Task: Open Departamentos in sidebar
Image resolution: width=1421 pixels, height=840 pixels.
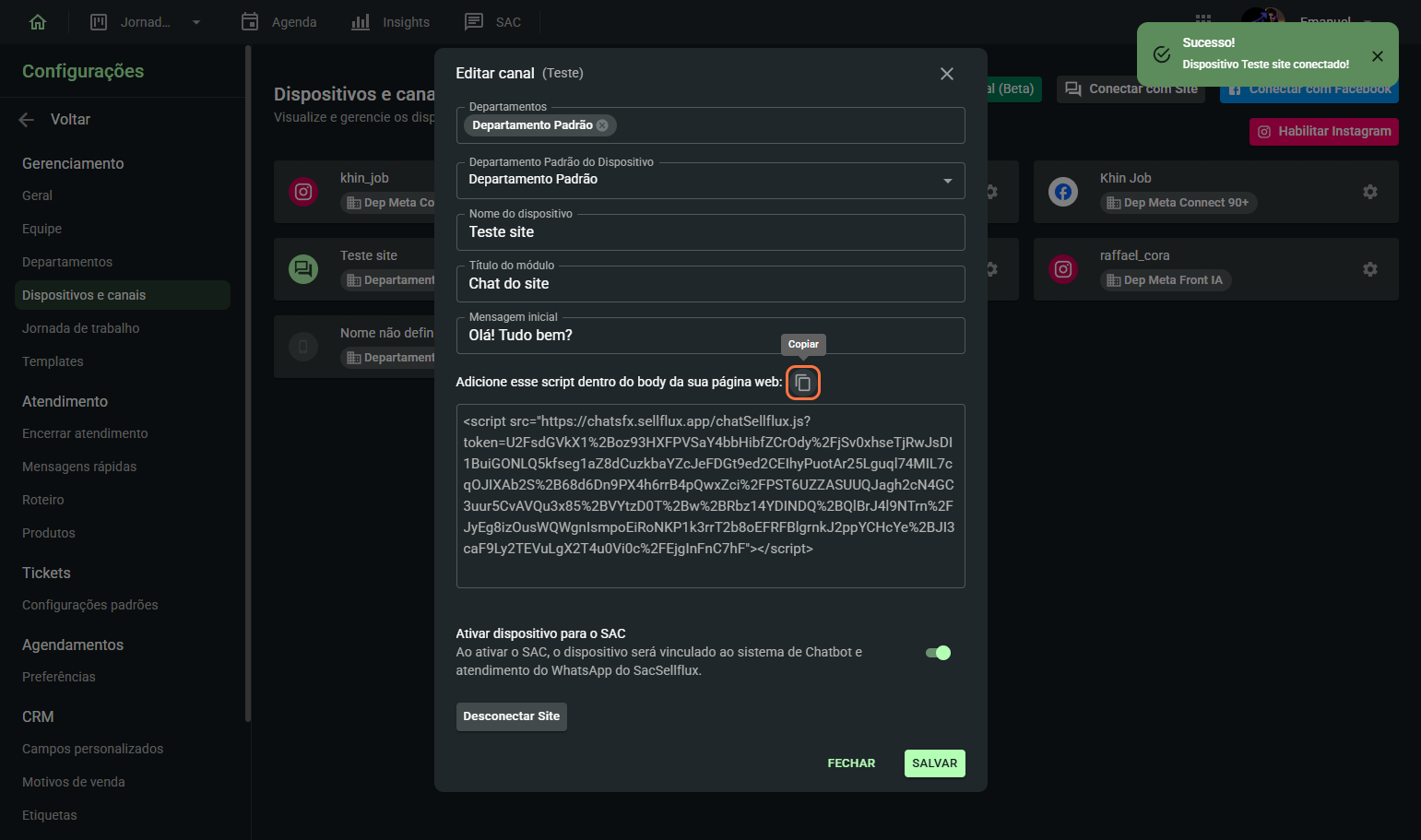Action: point(67,262)
